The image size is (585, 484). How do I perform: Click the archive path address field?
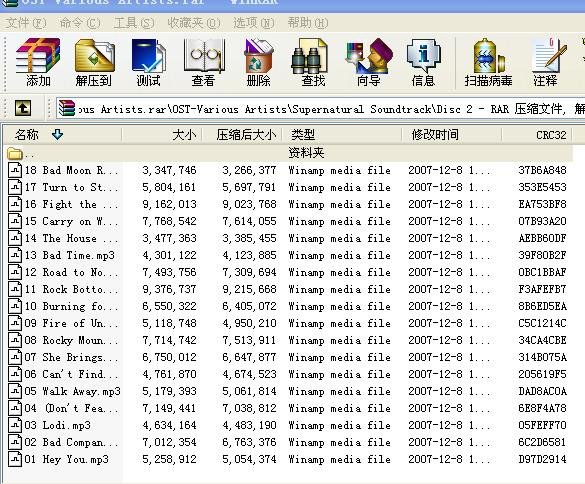click(321, 109)
